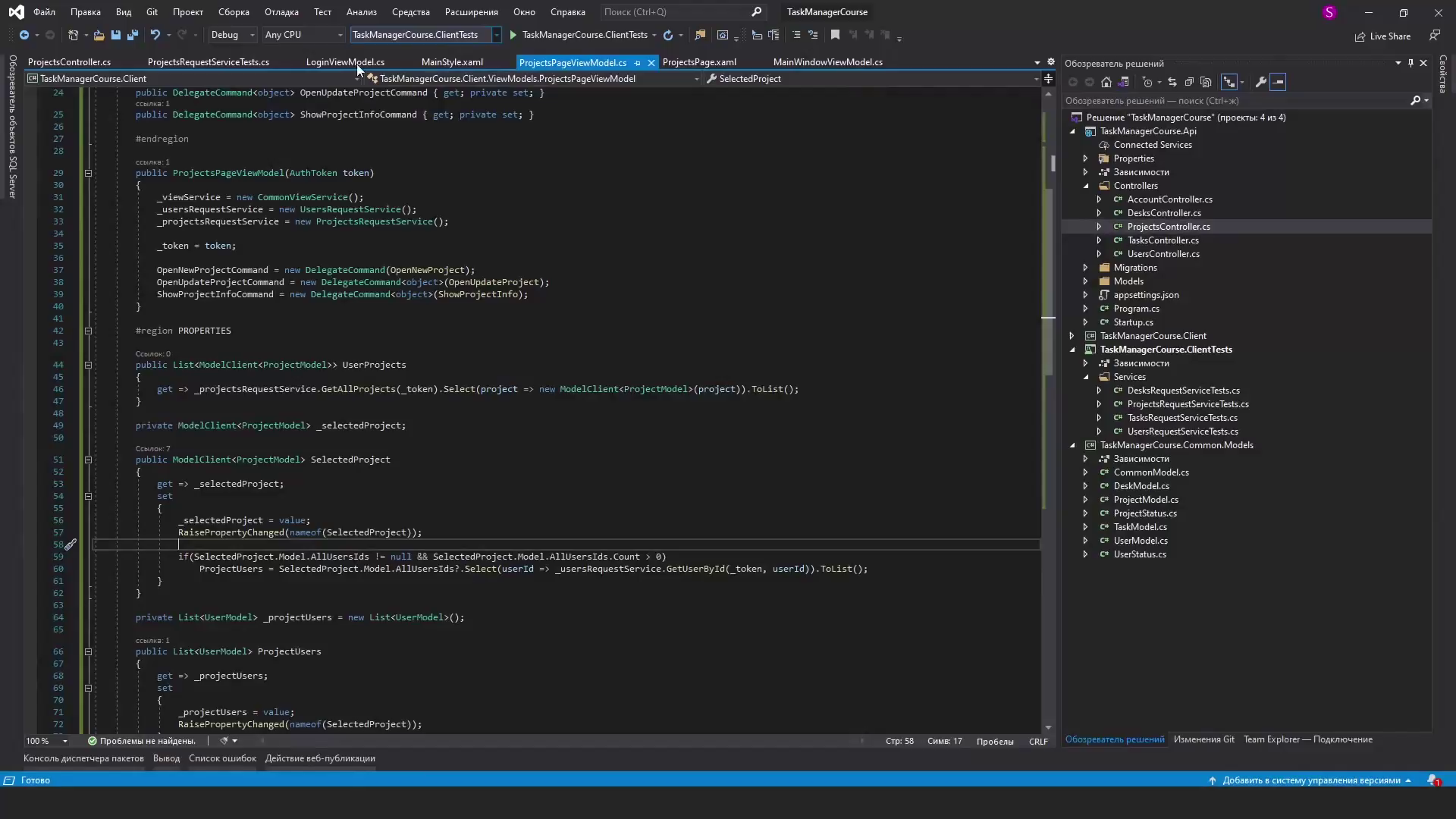
Task: Open the editor tab settings gear icon
Action: point(1051,62)
